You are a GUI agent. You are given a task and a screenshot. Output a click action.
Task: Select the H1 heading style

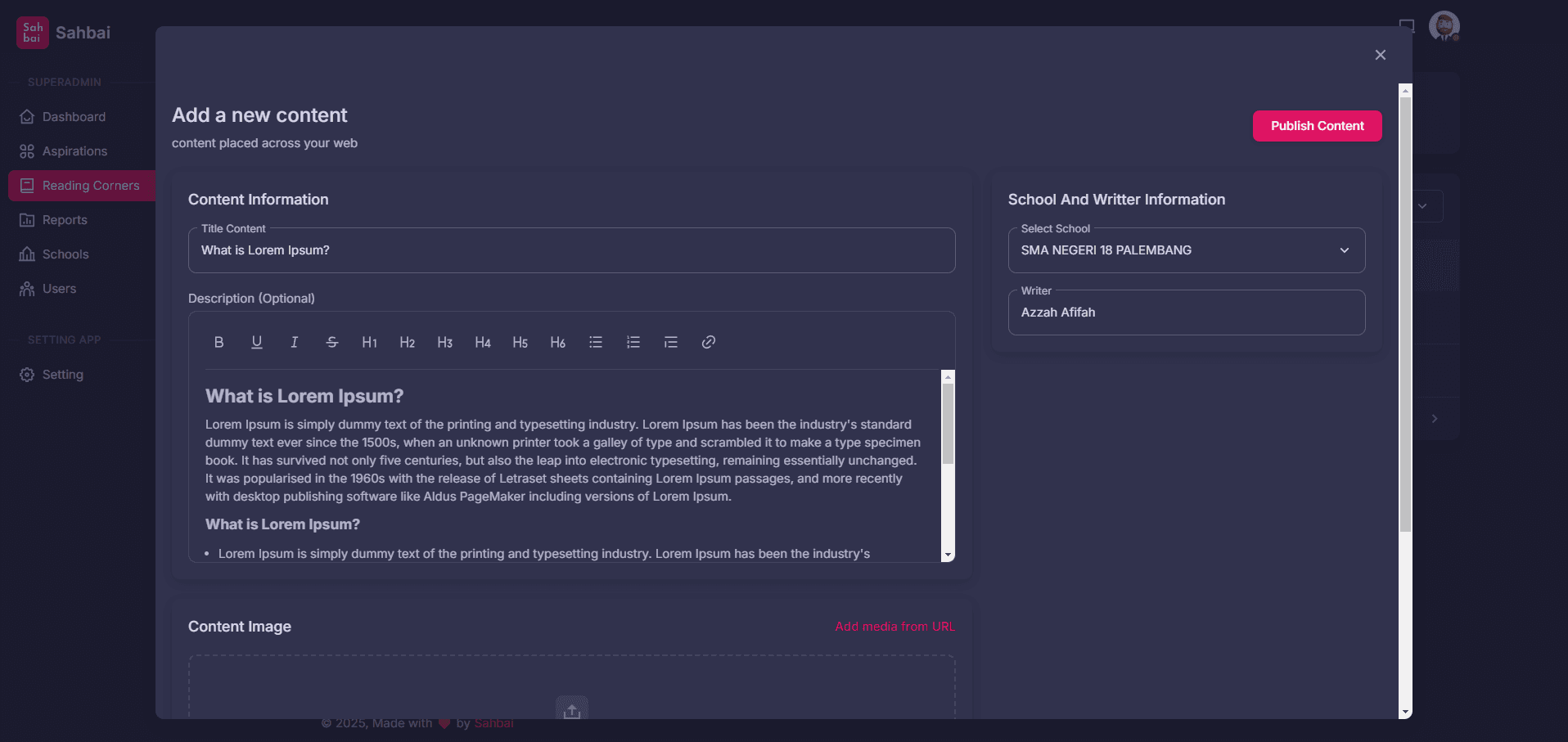pyautogui.click(x=369, y=342)
